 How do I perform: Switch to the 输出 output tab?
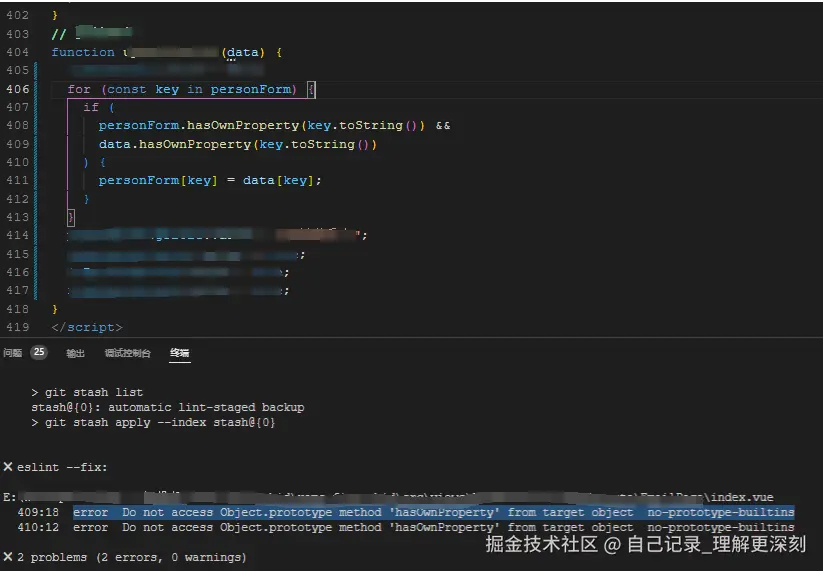(x=75, y=353)
